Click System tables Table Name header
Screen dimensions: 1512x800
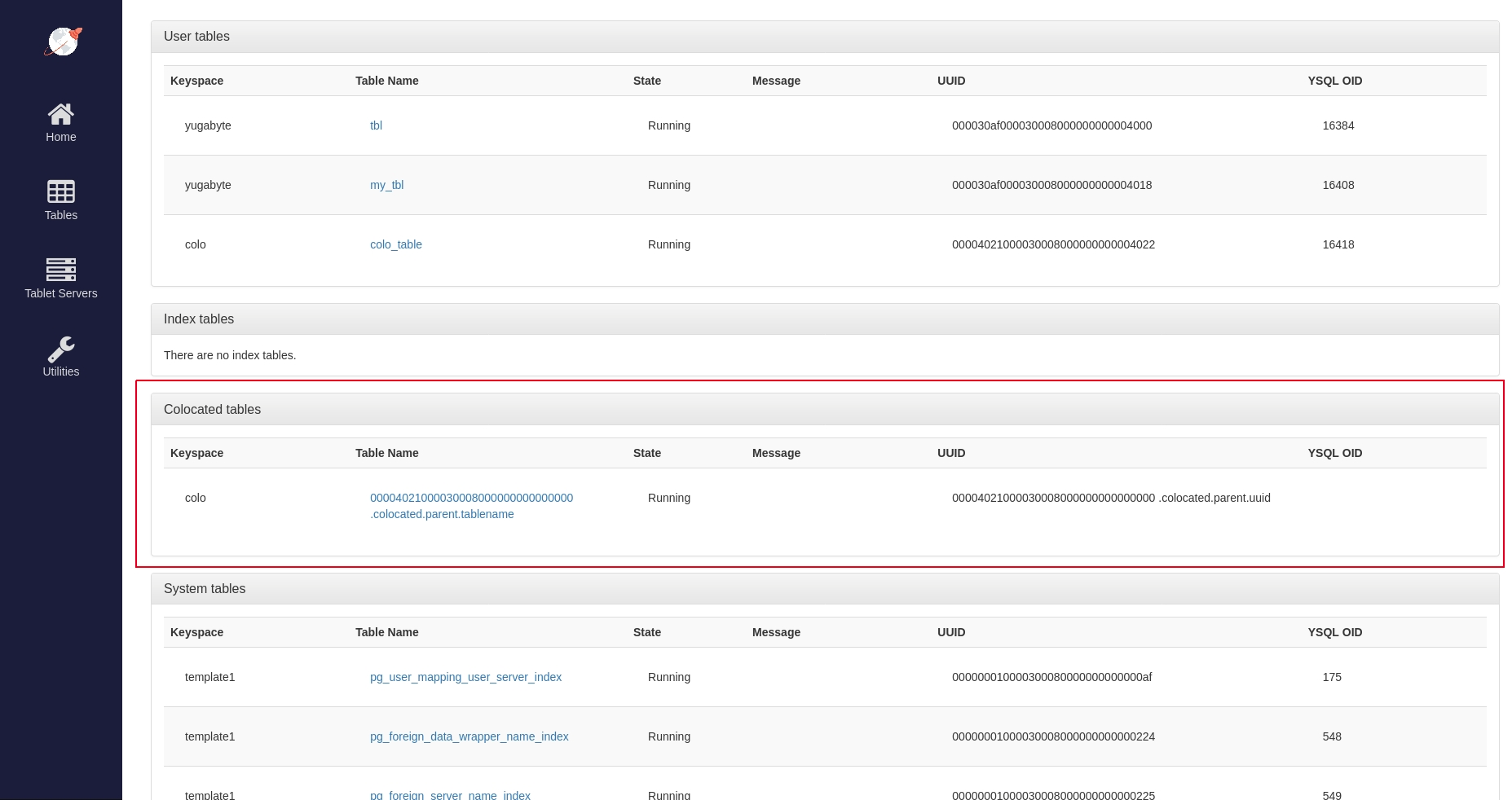387,632
